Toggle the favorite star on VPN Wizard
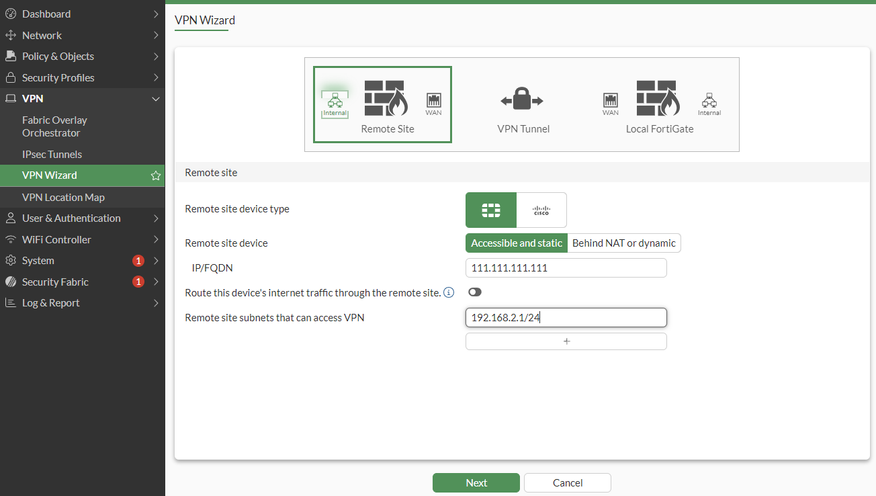Image resolution: width=876 pixels, height=496 pixels. pyautogui.click(x=155, y=175)
